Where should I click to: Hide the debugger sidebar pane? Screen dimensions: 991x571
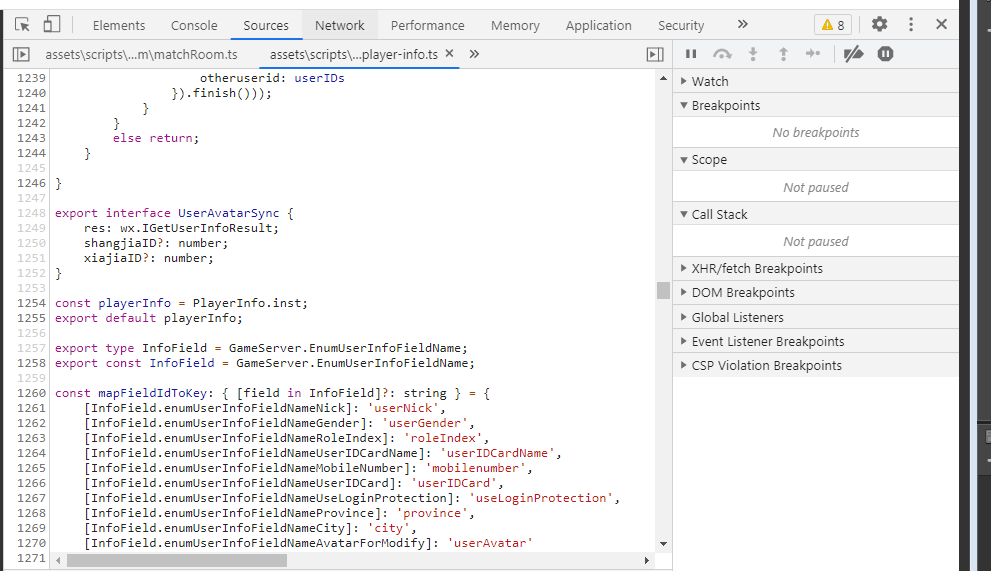click(x=655, y=54)
